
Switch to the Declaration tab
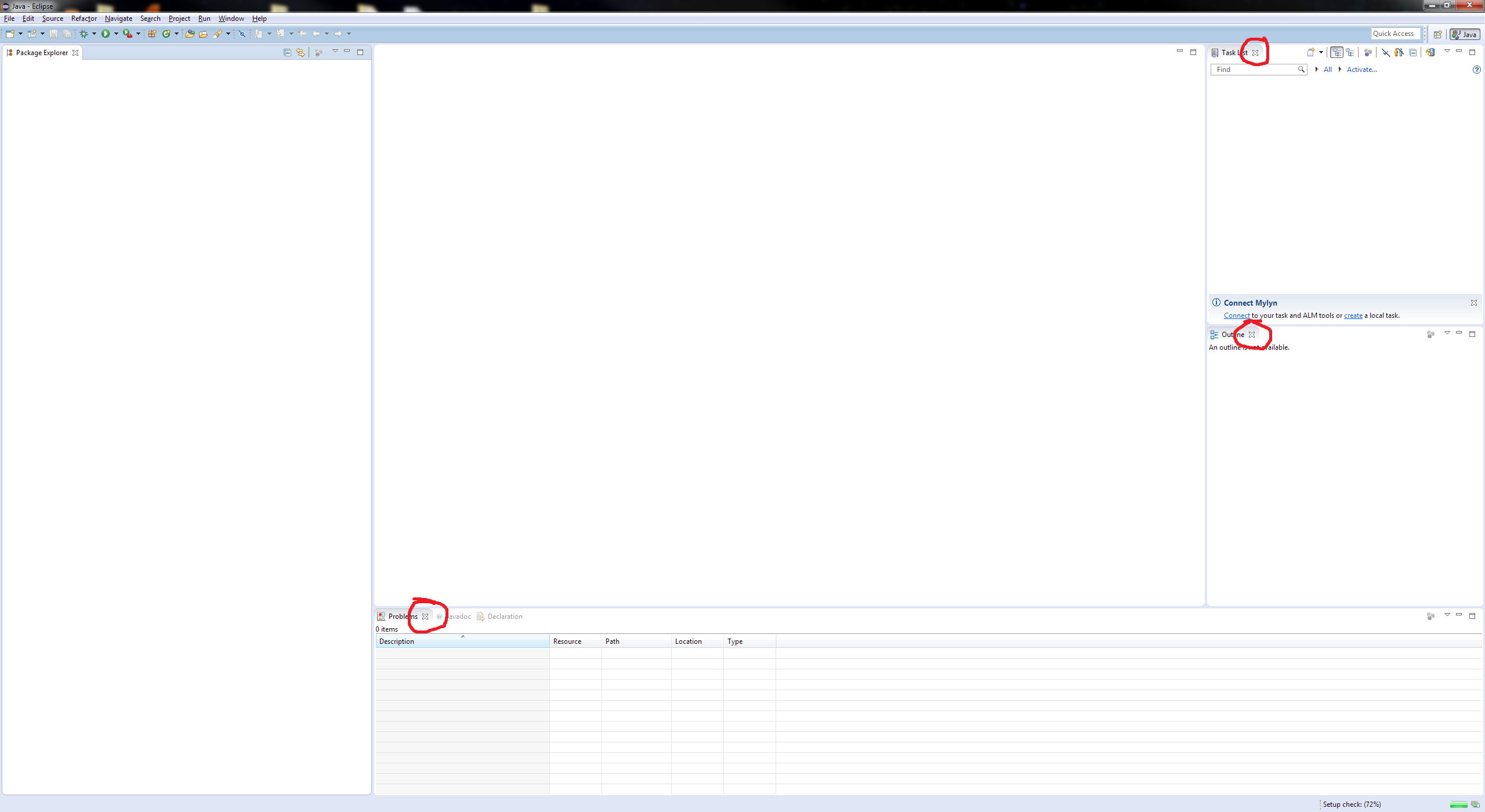click(504, 617)
